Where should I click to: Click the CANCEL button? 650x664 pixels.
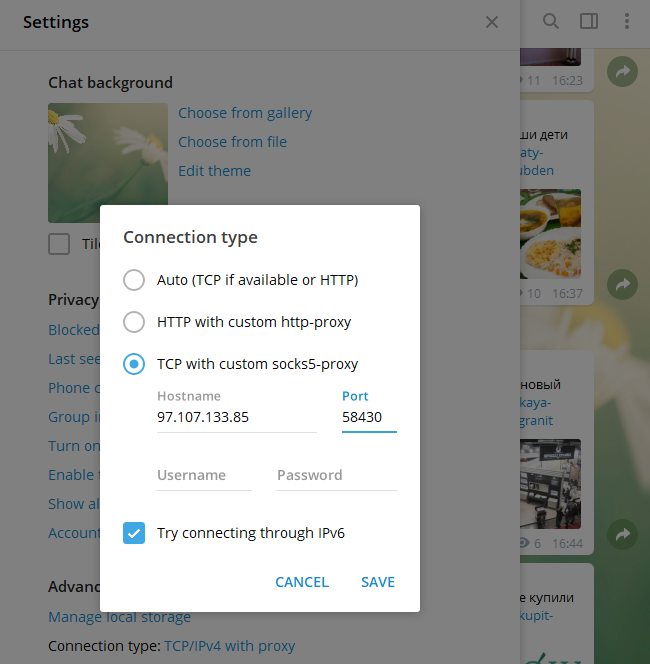[302, 582]
